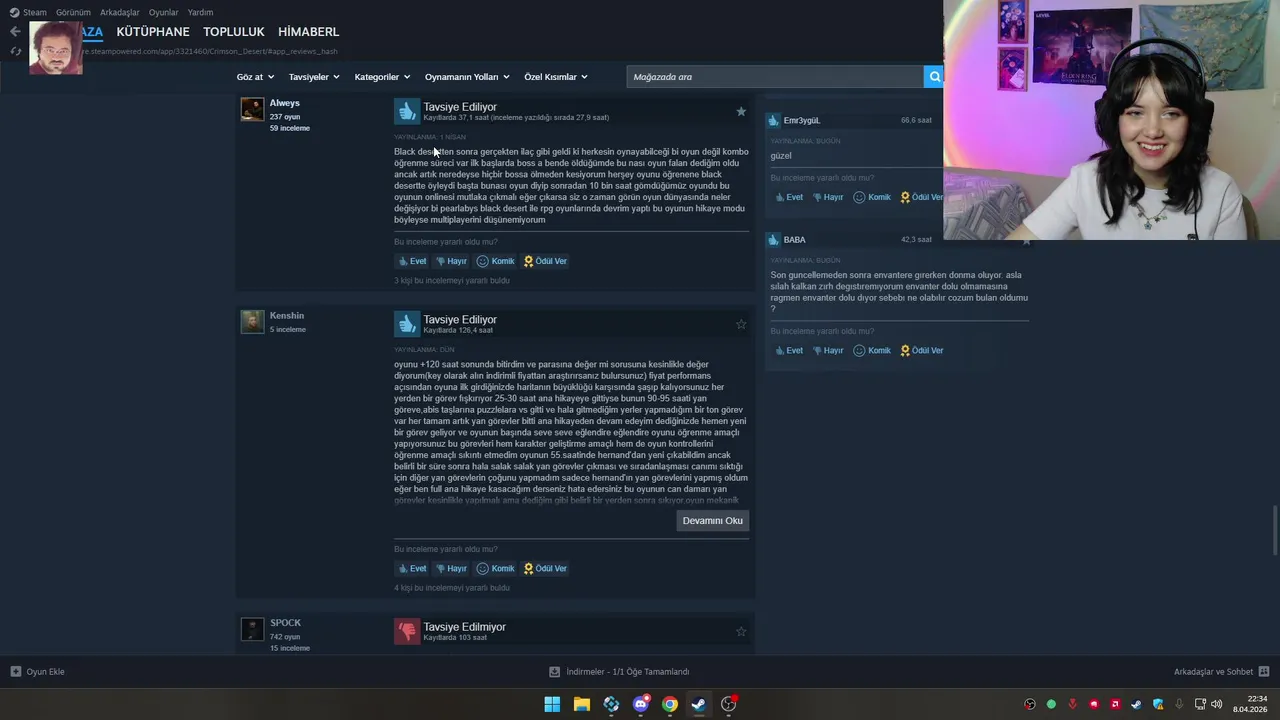Open the Alweys username link
This screenshot has width=1280, height=720.
pos(284,103)
